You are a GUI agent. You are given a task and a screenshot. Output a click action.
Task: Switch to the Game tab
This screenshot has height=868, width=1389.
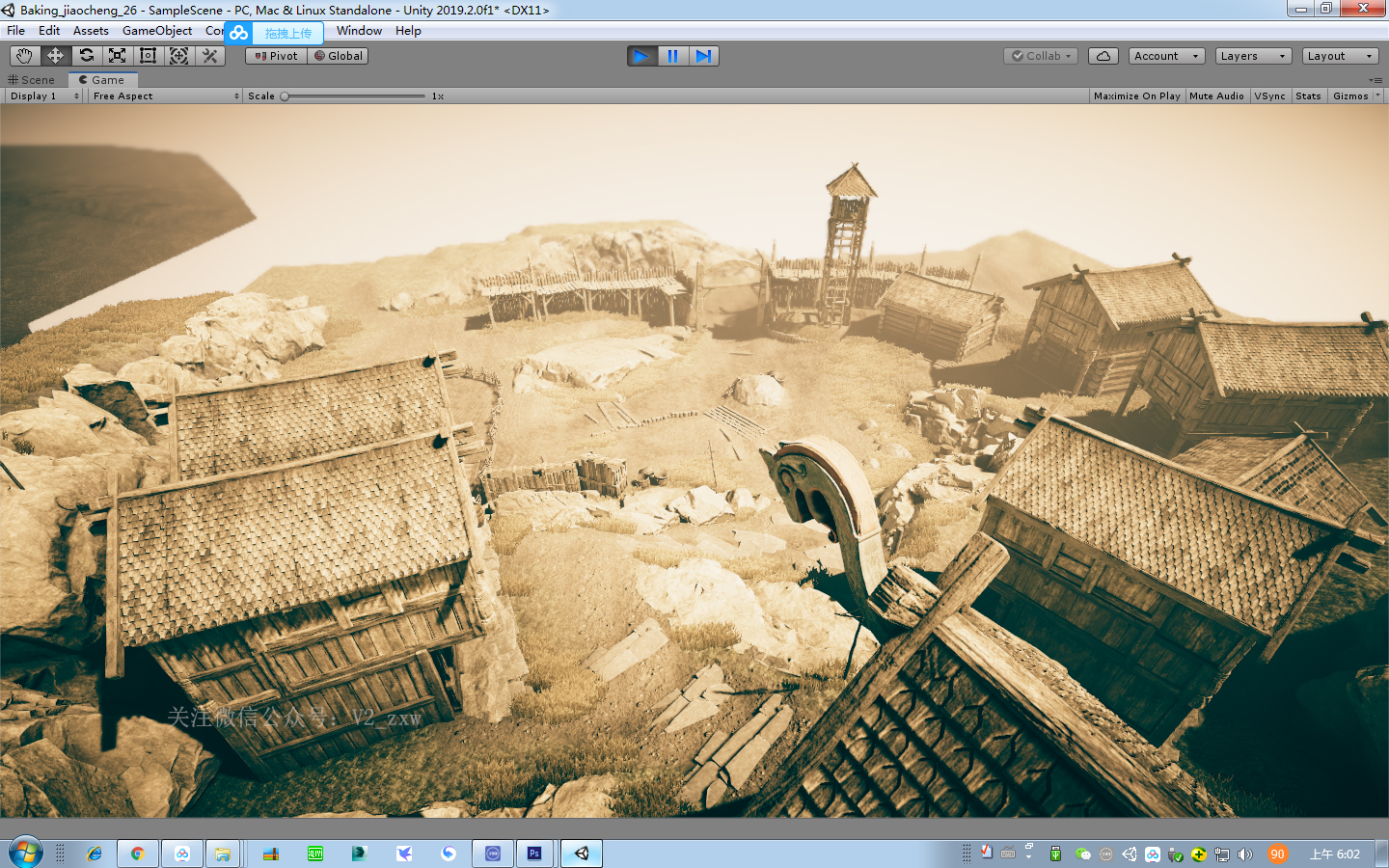[102, 80]
